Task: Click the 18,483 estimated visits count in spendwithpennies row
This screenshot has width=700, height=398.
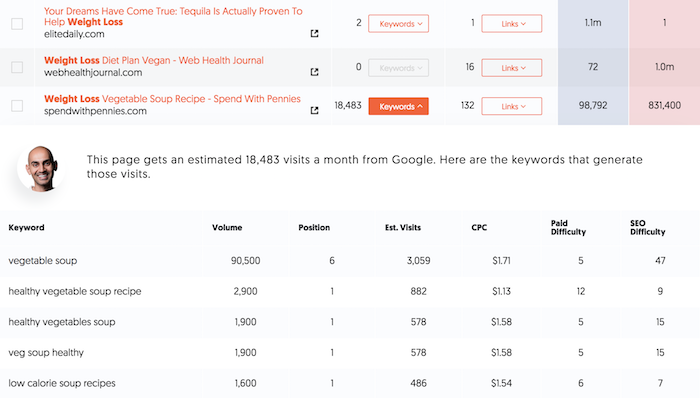Action: tap(348, 105)
